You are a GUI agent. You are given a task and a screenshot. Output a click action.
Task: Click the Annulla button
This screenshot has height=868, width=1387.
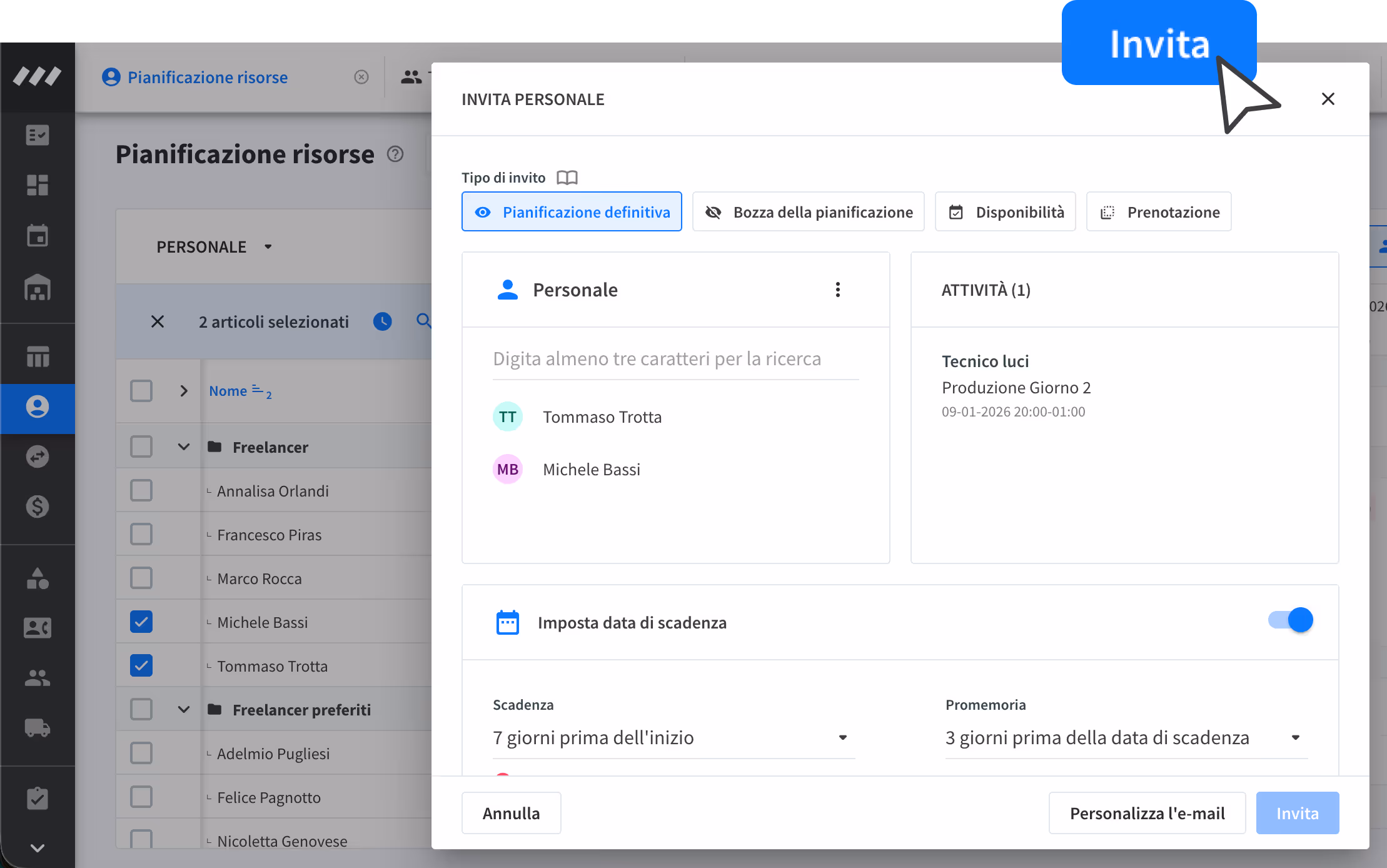point(511,813)
